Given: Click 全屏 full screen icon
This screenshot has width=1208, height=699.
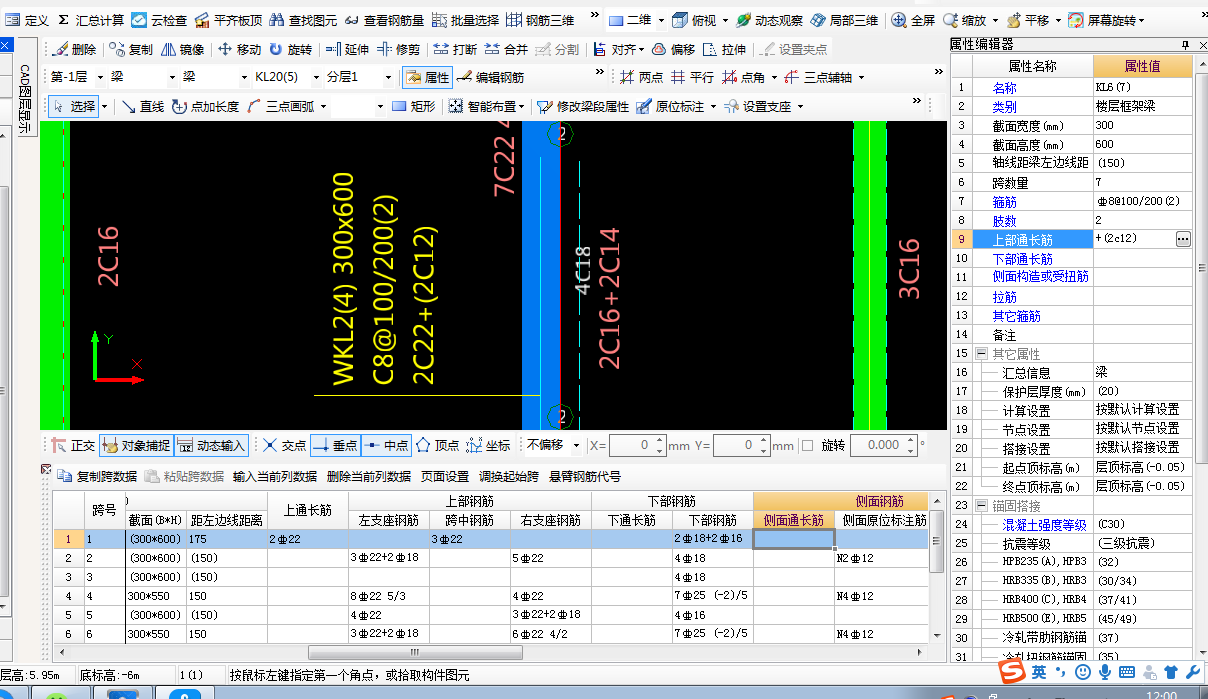Looking at the screenshot, I should [914, 20].
